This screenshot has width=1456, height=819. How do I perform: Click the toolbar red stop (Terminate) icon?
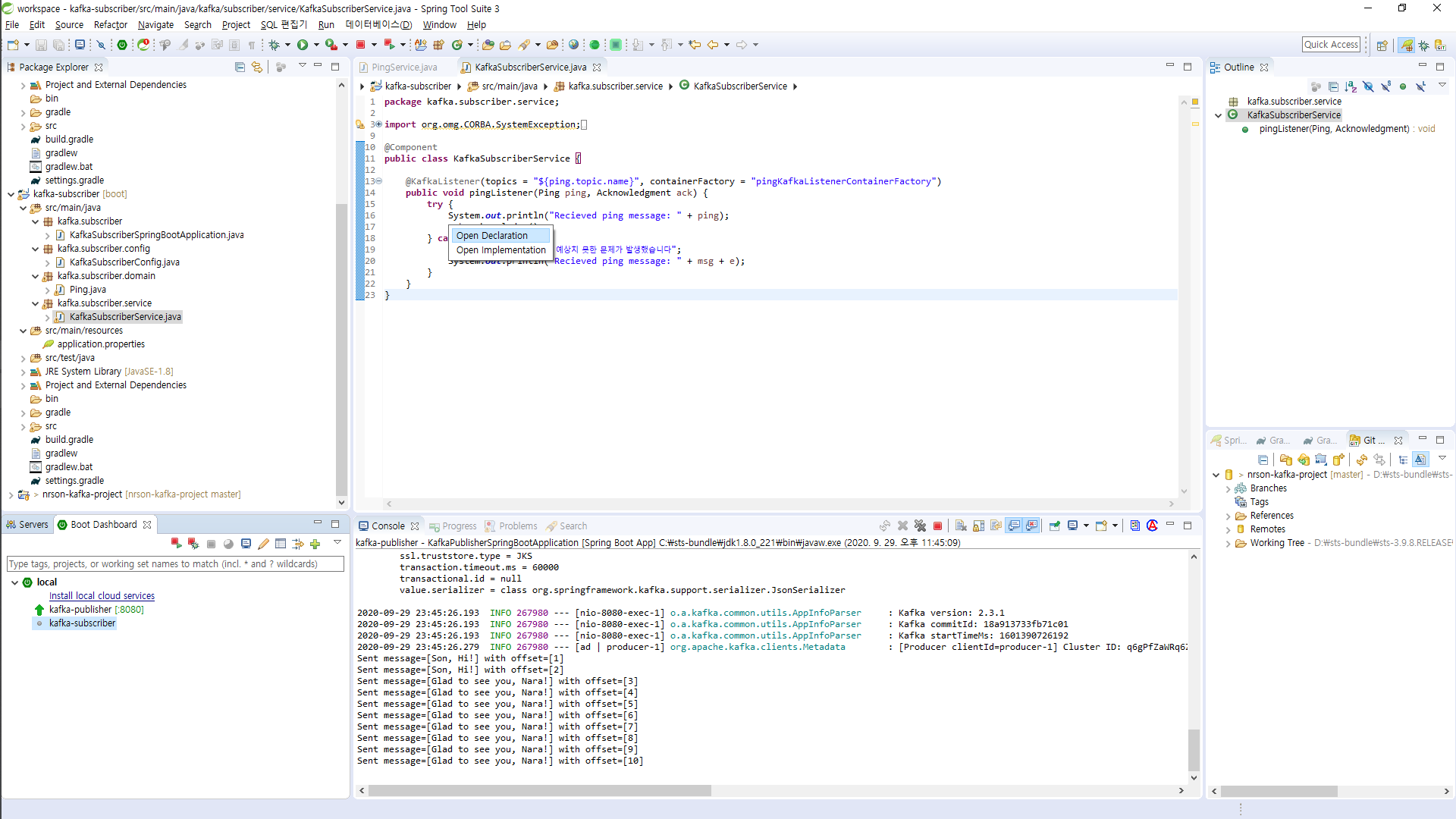coord(361,45)
